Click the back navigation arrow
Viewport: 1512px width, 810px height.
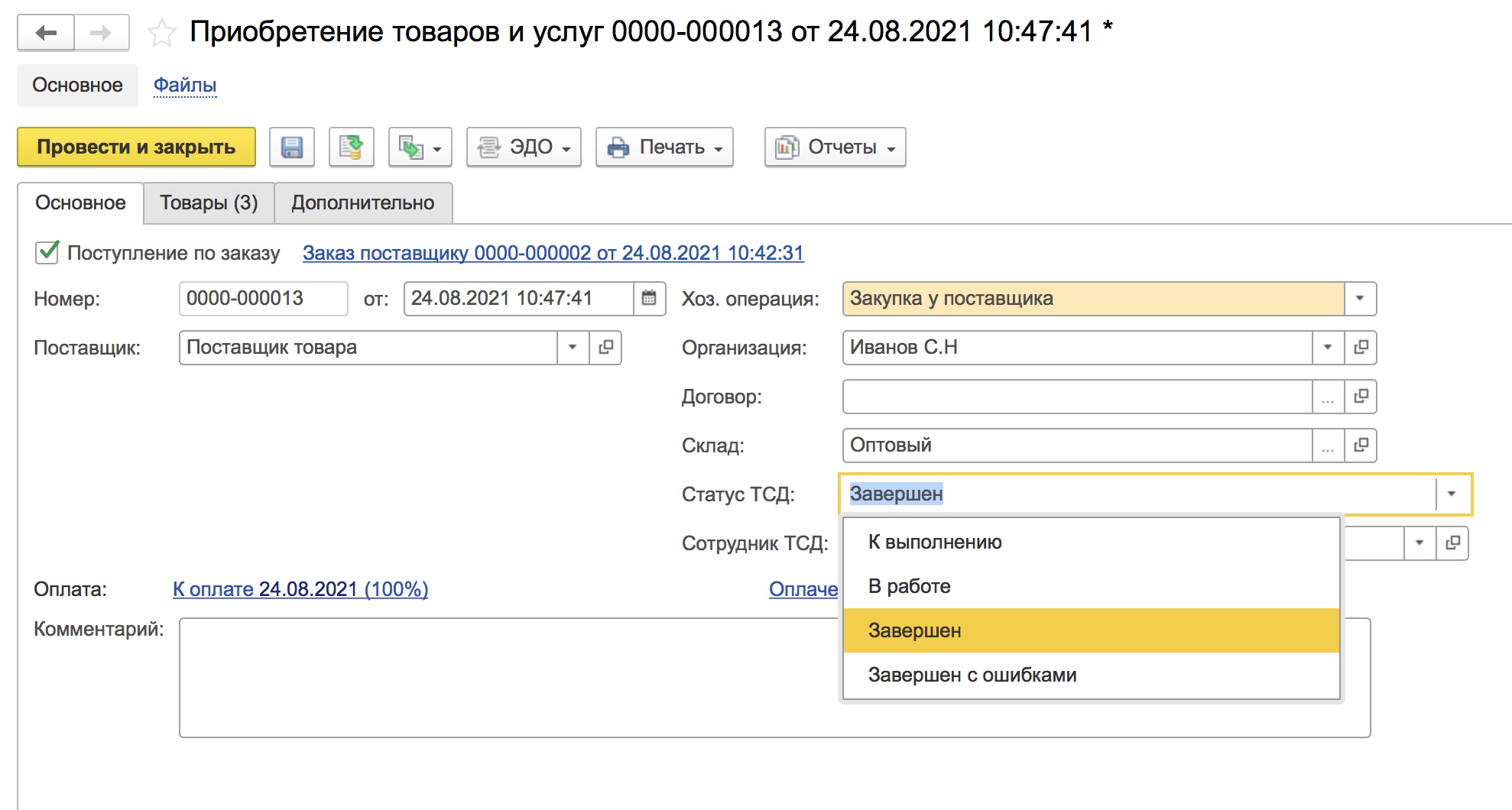[x=46, y=33]
